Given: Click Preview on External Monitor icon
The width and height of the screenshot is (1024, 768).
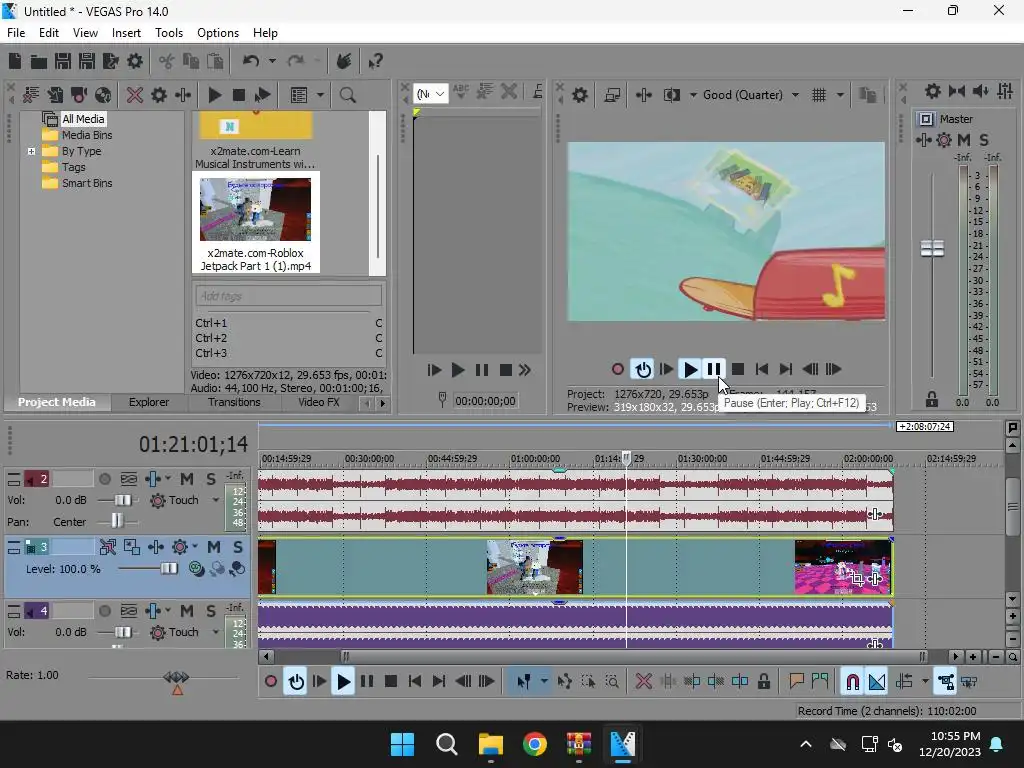Looking at the screenshot, I should coord(612,95).
